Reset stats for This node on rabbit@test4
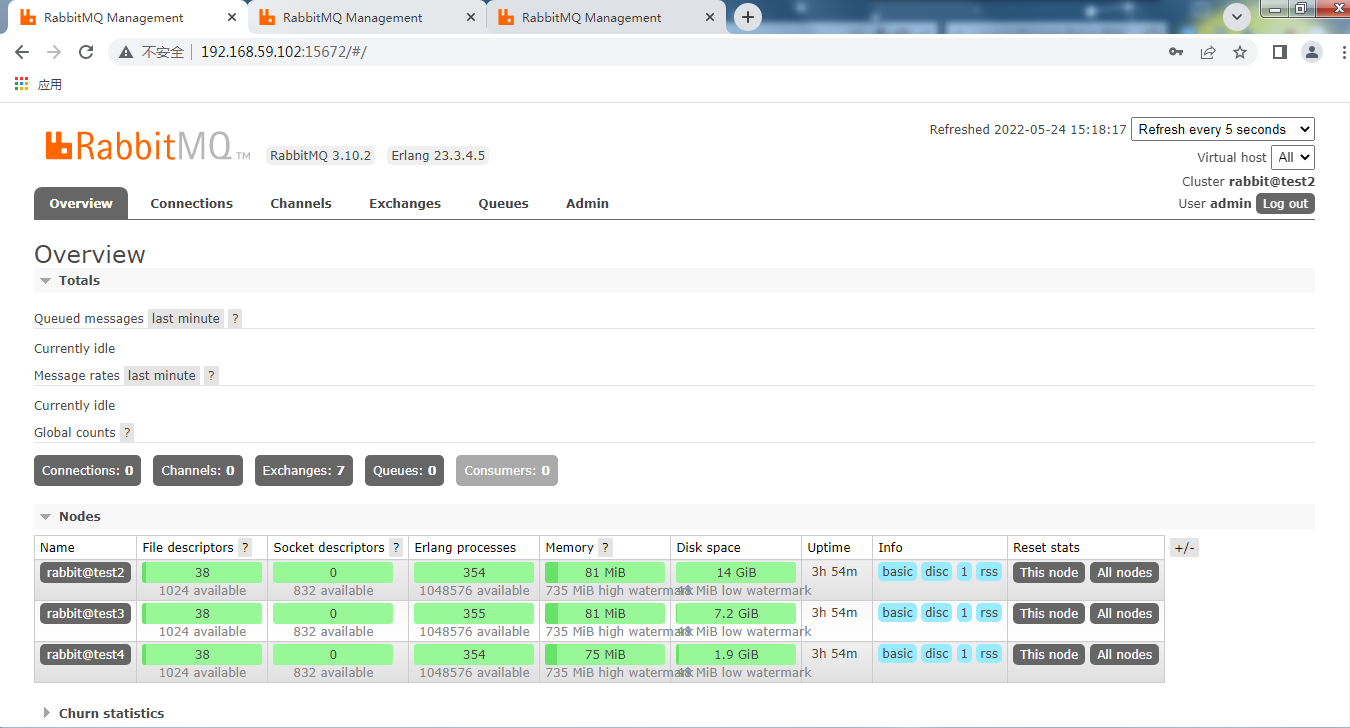The width and height of the screenshot is (1350, 728). point(1049,654)
